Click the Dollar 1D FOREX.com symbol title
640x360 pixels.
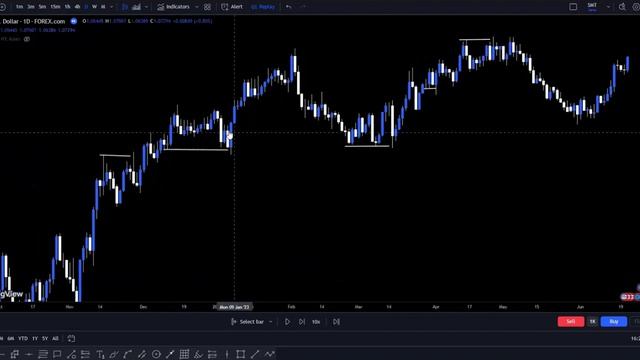tap(33, 21)
